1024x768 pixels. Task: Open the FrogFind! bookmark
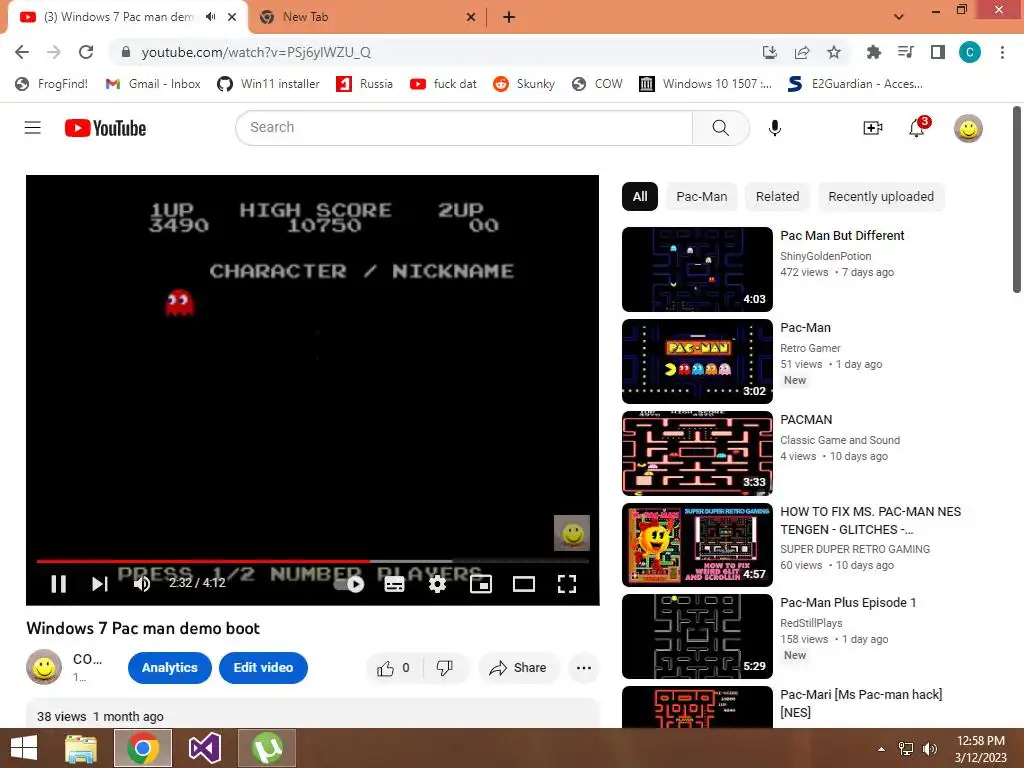[51, 84]
